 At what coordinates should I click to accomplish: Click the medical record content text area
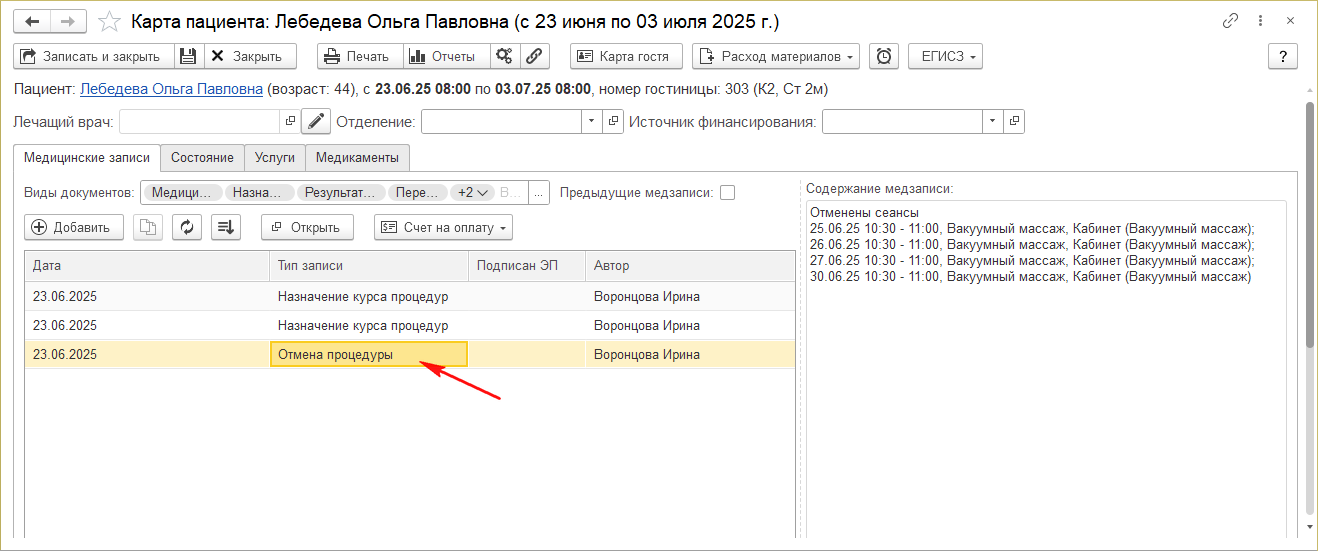(1046, 370)
